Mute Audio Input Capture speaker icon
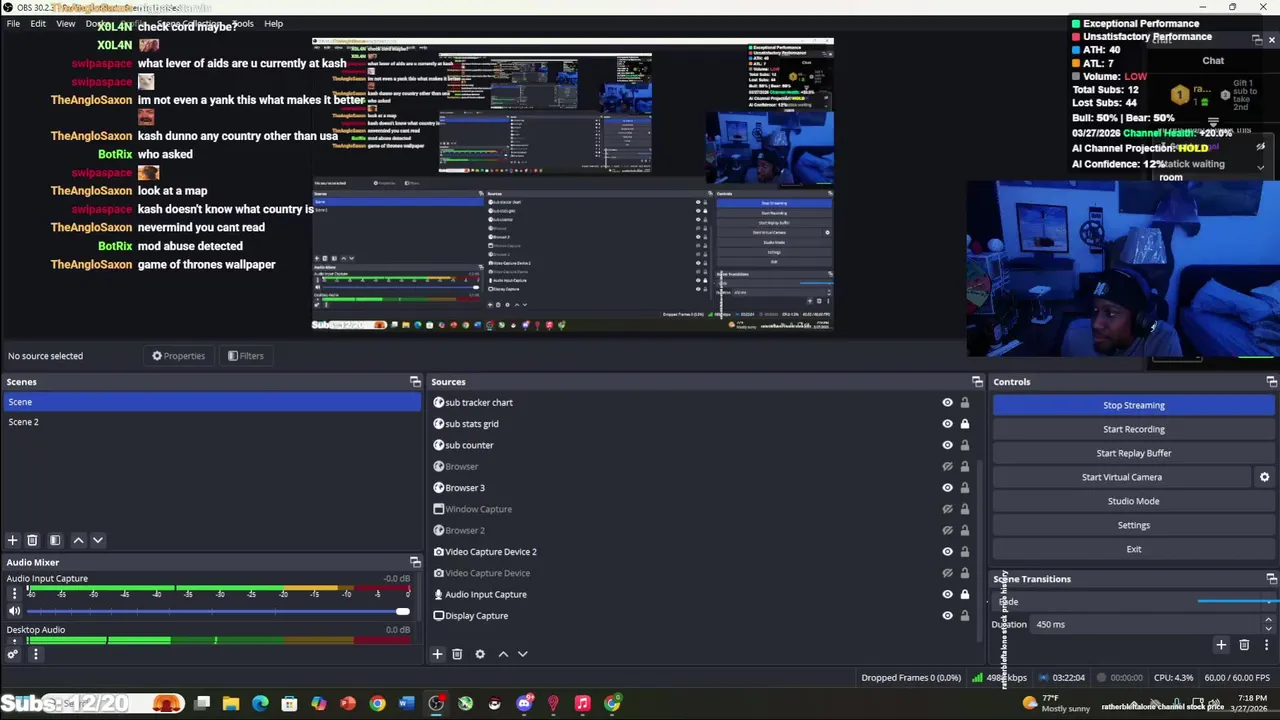The height and width of the screenshot is (720, 1280). coord(14,611)
